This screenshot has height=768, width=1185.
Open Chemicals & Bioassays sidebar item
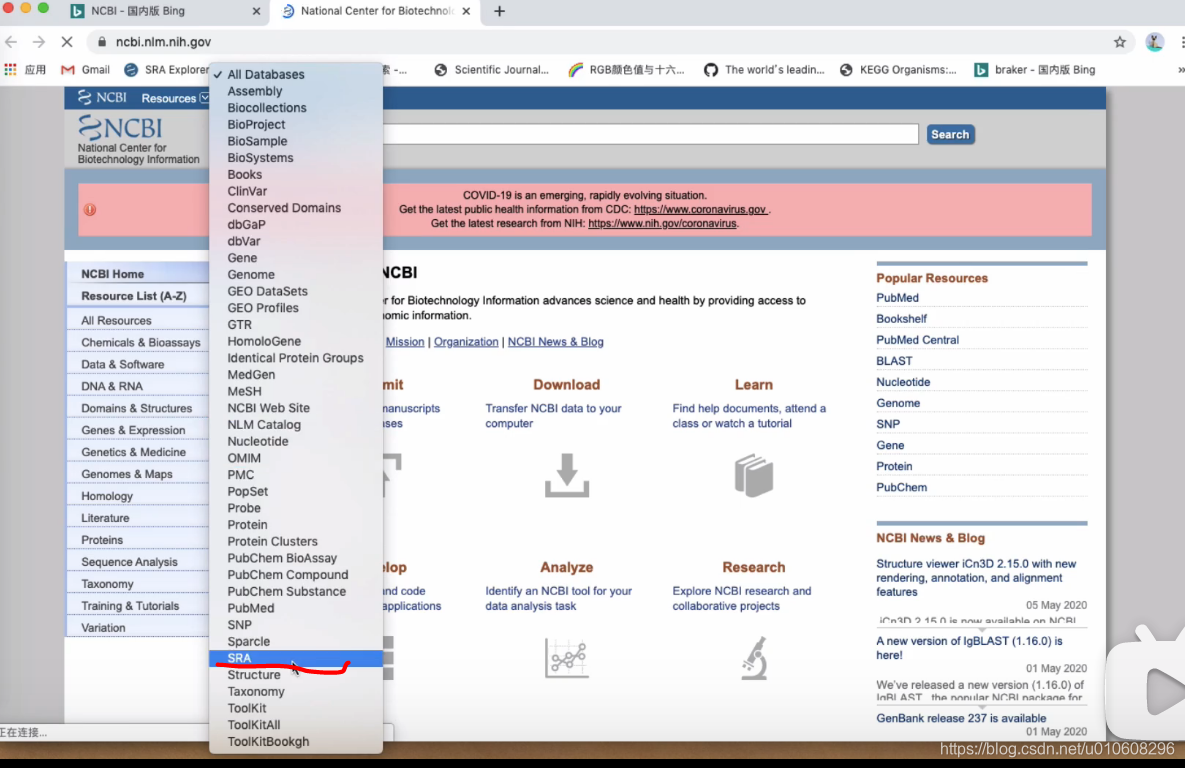141,342
